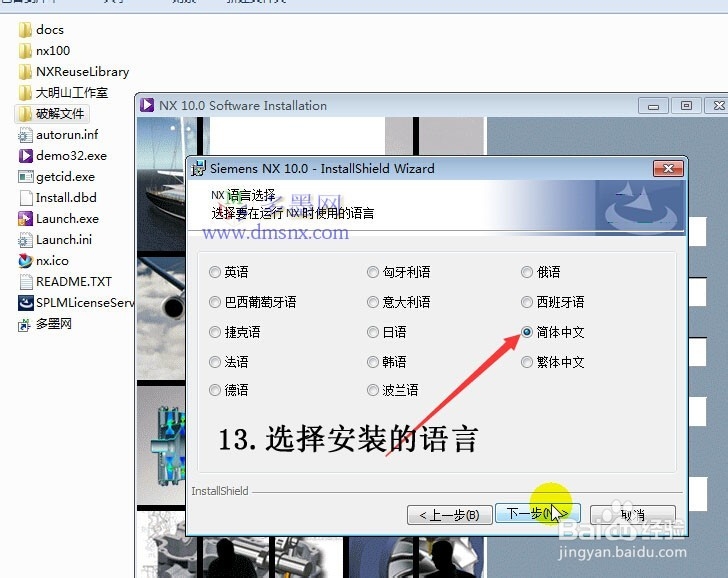Screen dimensions: 728x578
Task: Click the 下一步 next button
Action: pyautogui.click(x=538, y=513)
